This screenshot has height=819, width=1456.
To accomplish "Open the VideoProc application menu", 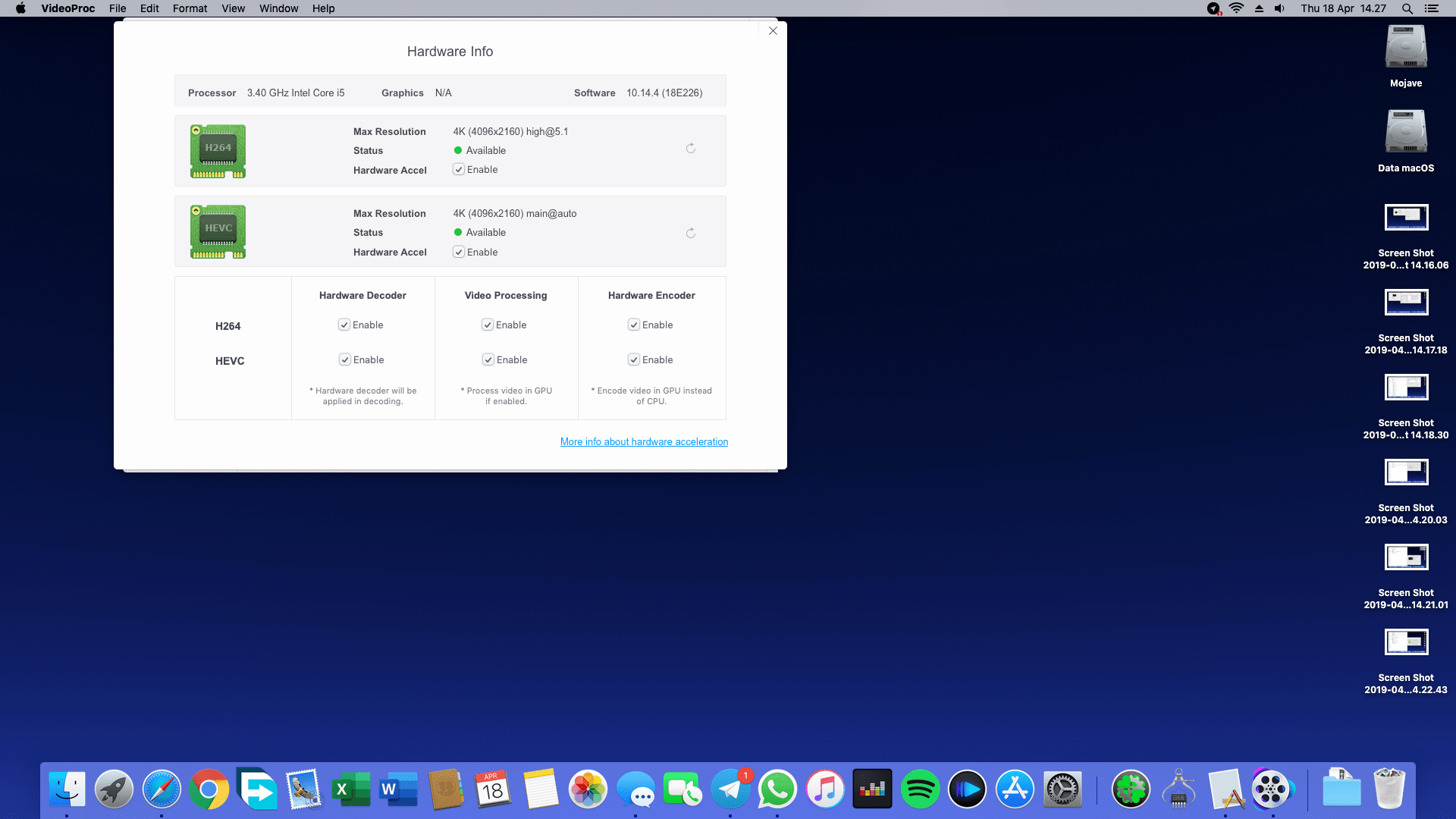I will click(67, 8).
